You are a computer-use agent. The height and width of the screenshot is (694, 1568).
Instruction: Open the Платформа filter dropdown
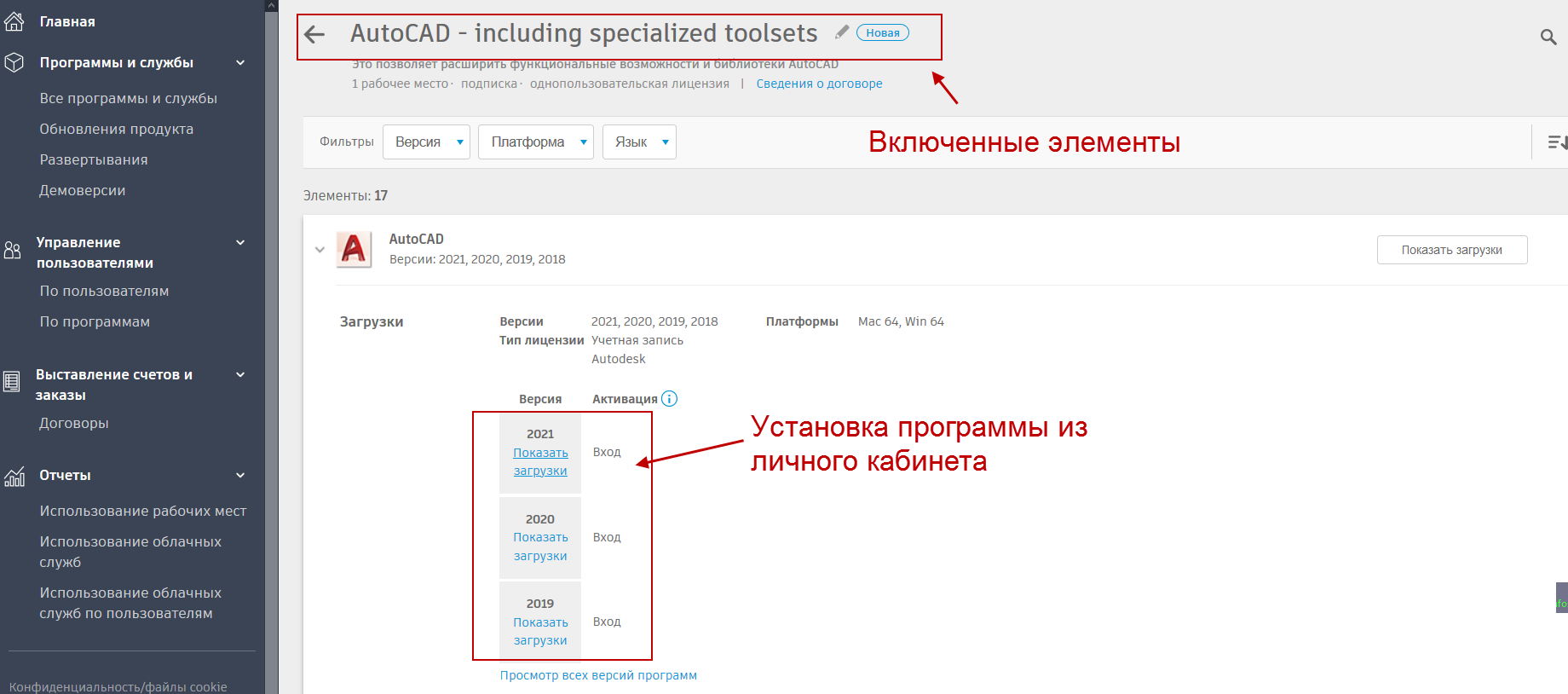(x=535, y=142)
